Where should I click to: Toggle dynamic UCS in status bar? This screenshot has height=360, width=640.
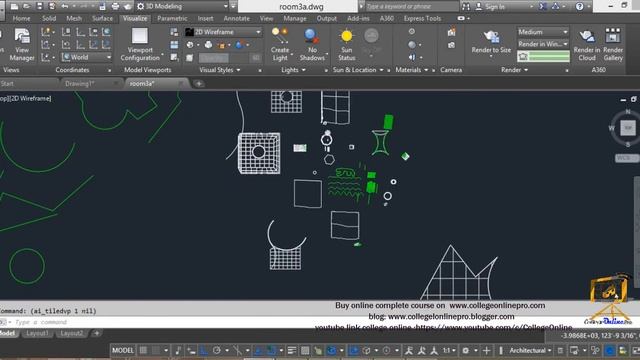pyautogui.click(x=354, y=350)
